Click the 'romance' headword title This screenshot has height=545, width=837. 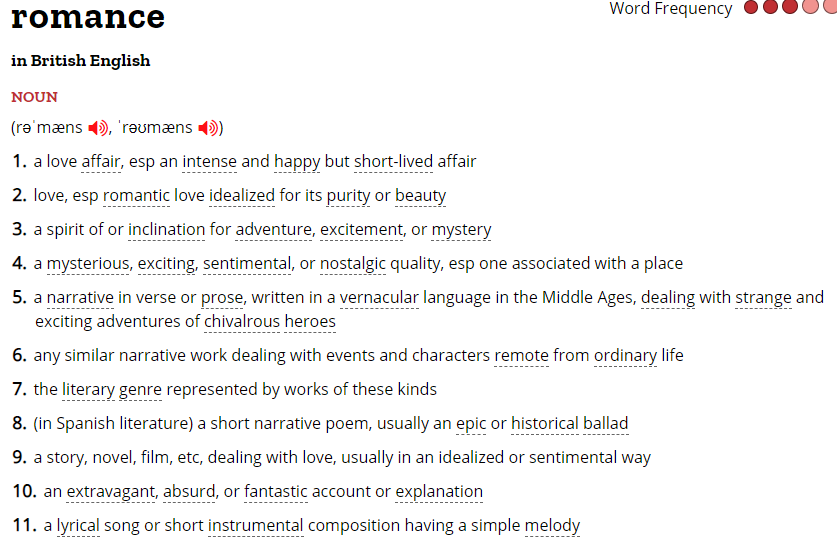click(88, 16)
